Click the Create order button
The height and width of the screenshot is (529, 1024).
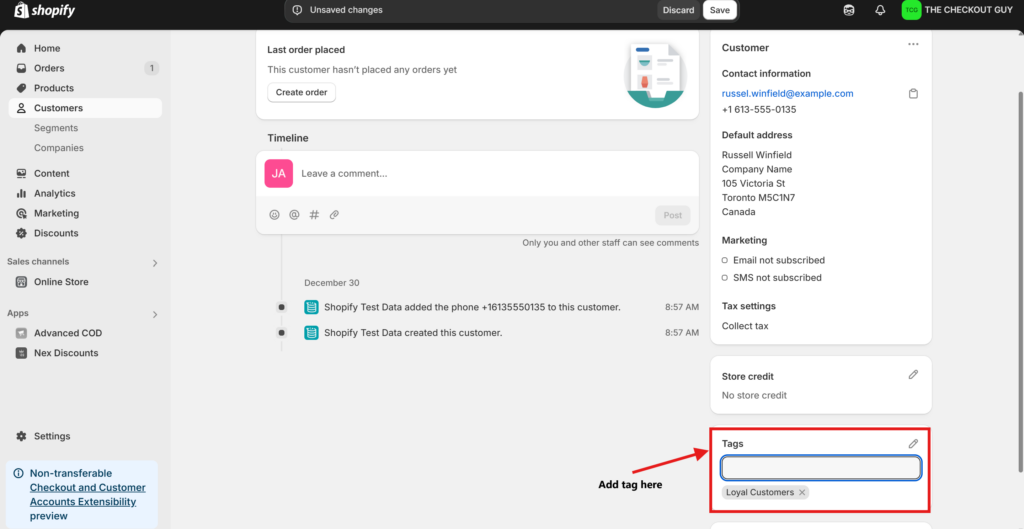tap(302, 92)
